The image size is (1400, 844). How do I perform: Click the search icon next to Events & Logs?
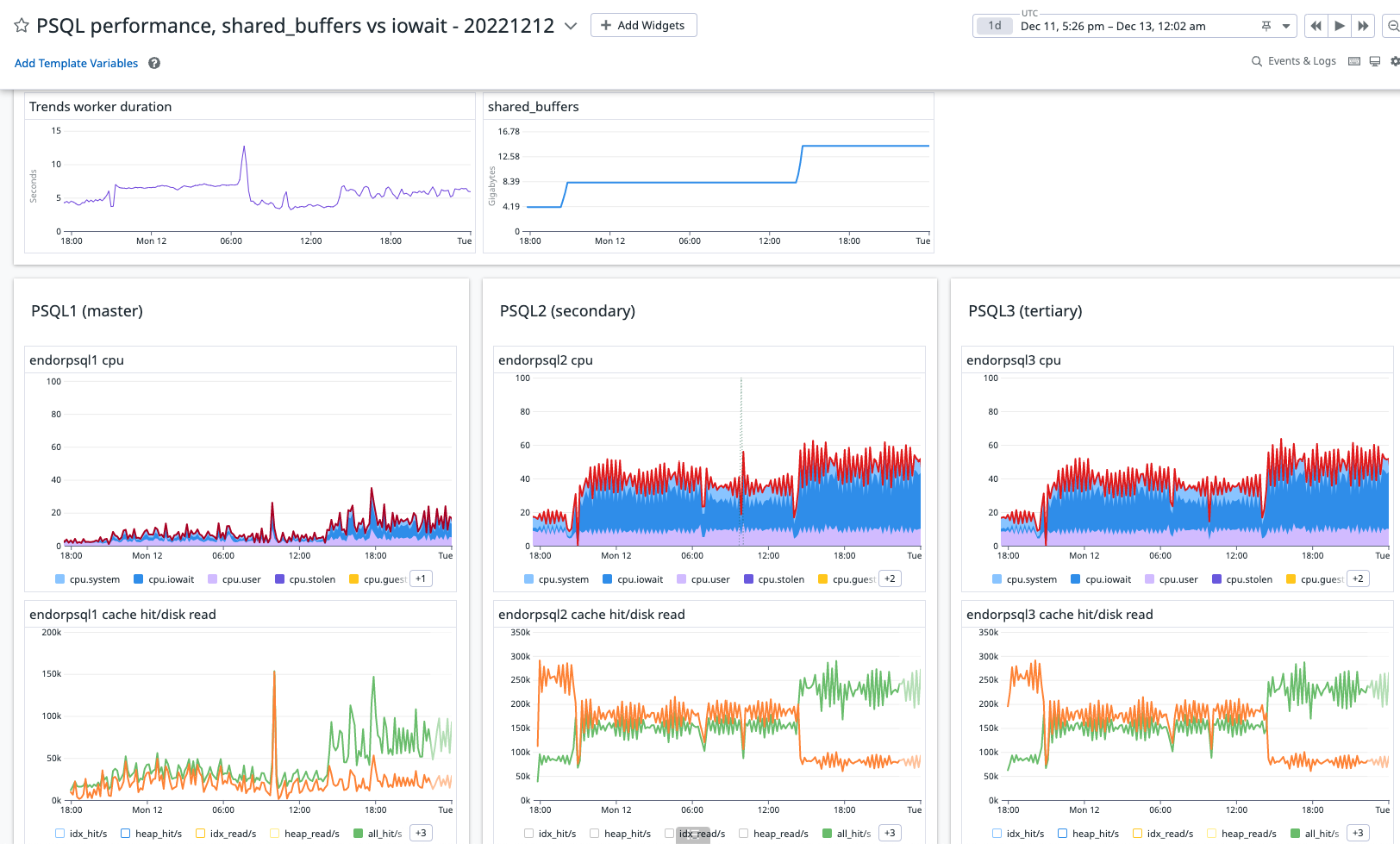pyautogui.click(x=1257, y=61)
